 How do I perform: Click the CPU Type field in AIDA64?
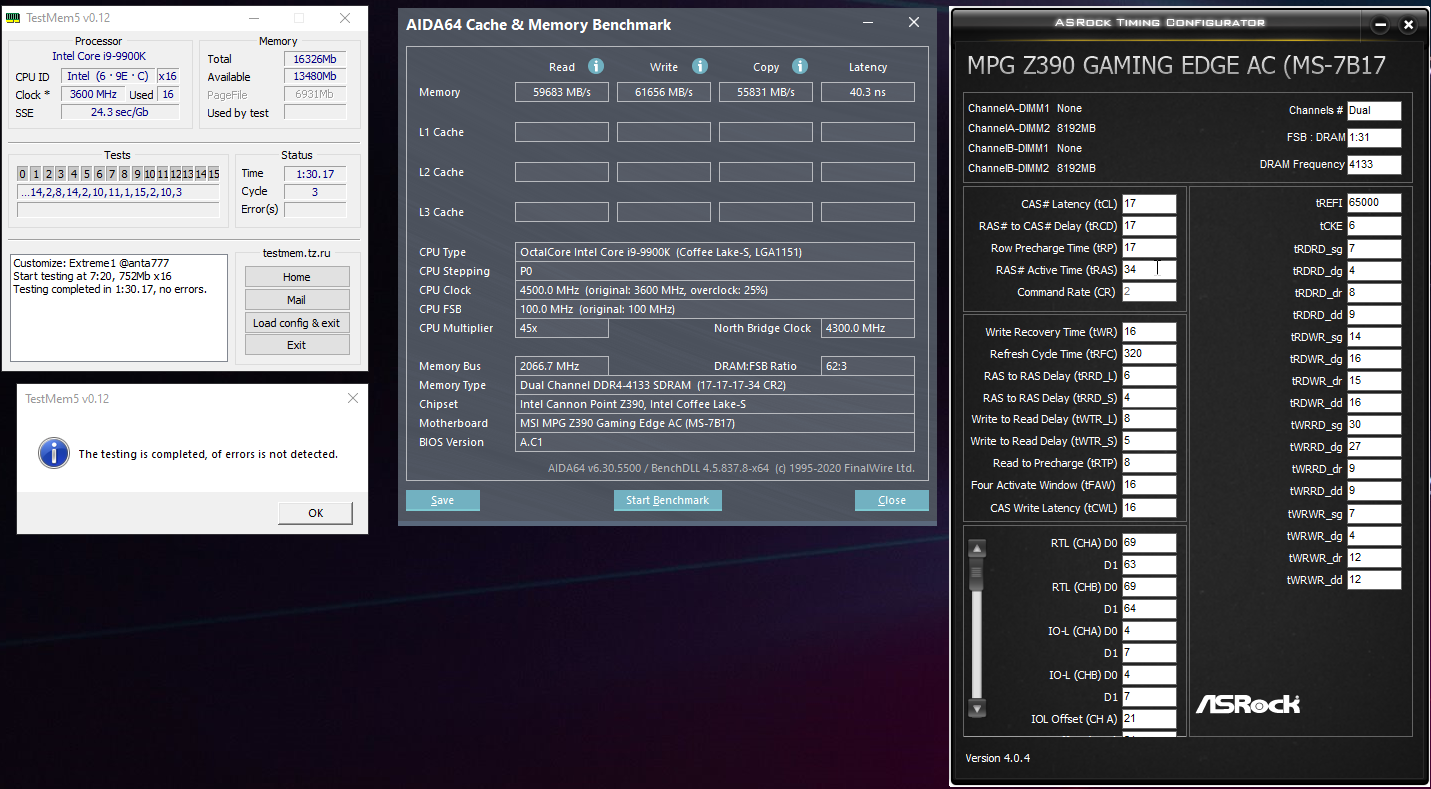coord(715,252)
